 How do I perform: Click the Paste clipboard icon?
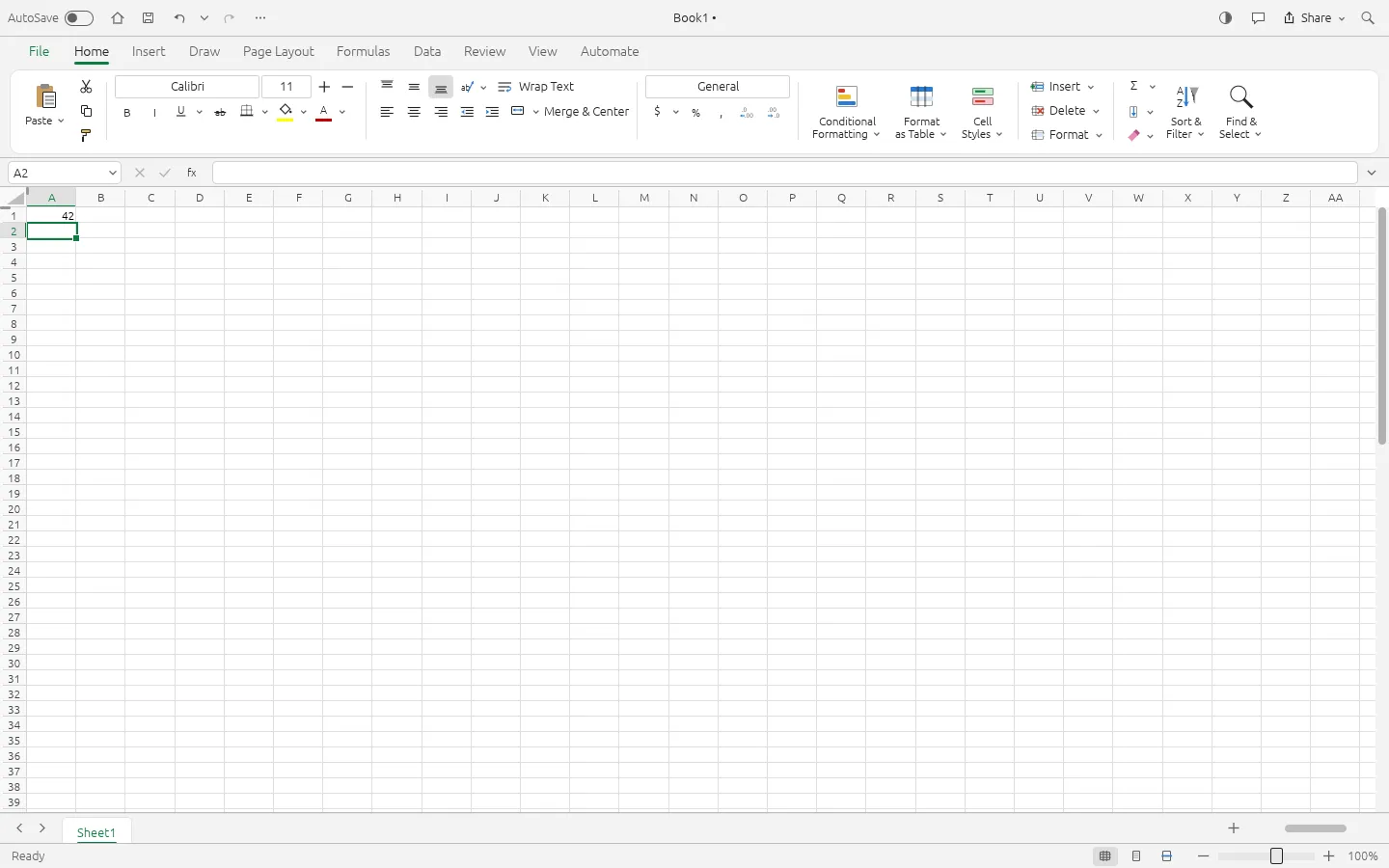45,96
